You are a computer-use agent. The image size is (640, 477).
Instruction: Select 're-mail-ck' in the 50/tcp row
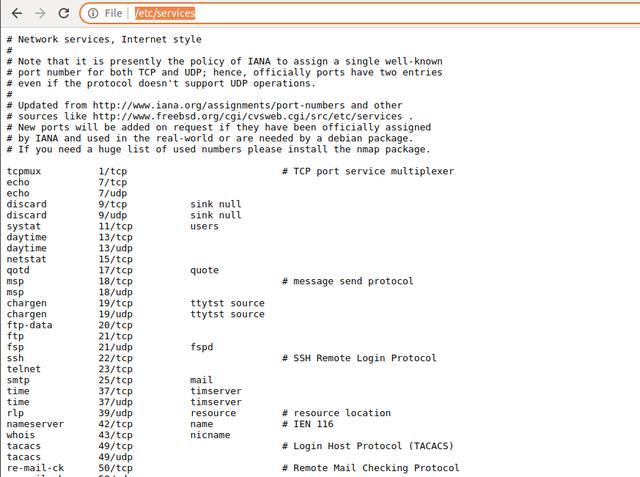pyautogui.click(x=35, y=468)
